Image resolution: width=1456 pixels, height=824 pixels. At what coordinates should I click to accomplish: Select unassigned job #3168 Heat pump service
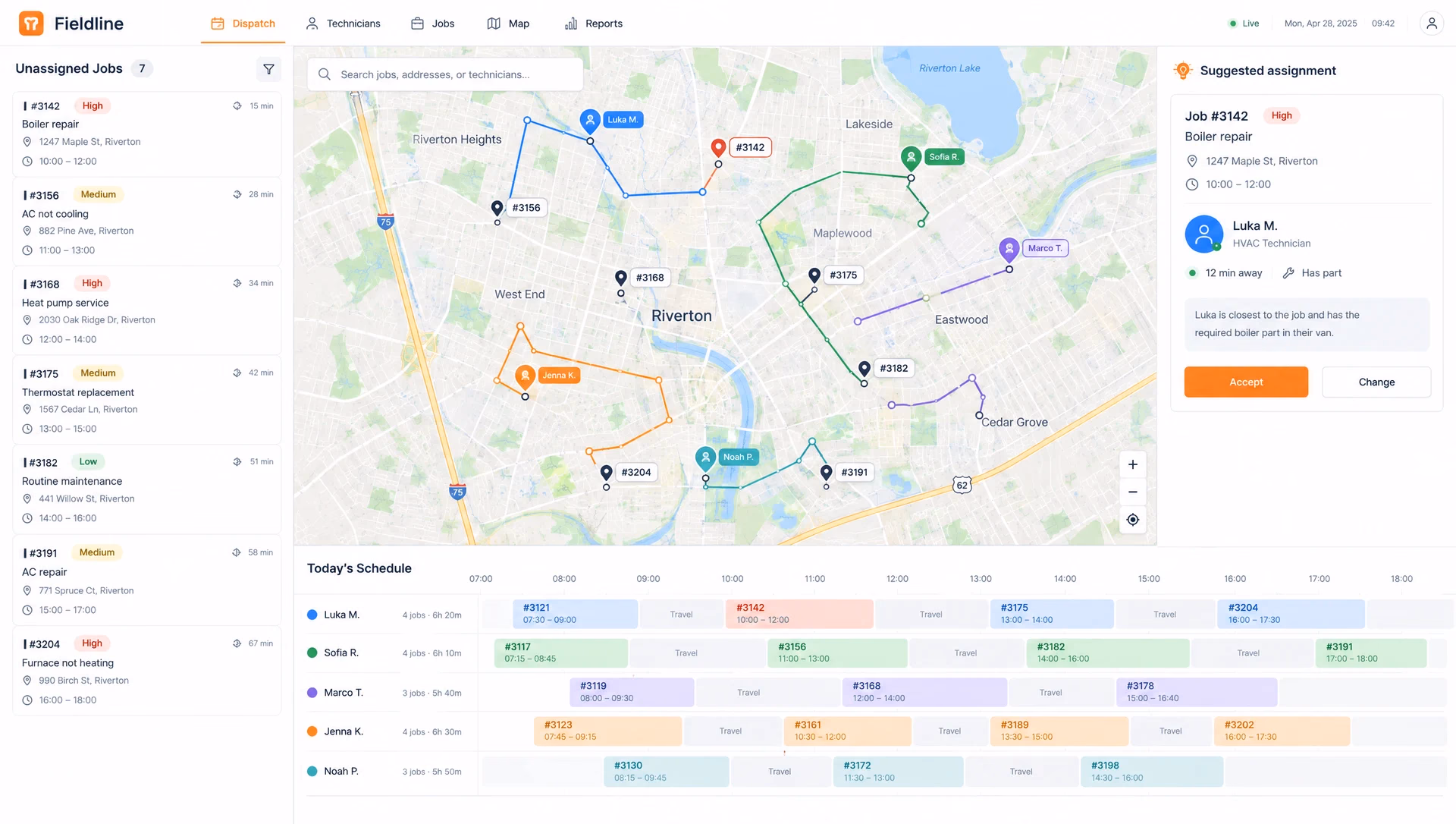point(147,311)
